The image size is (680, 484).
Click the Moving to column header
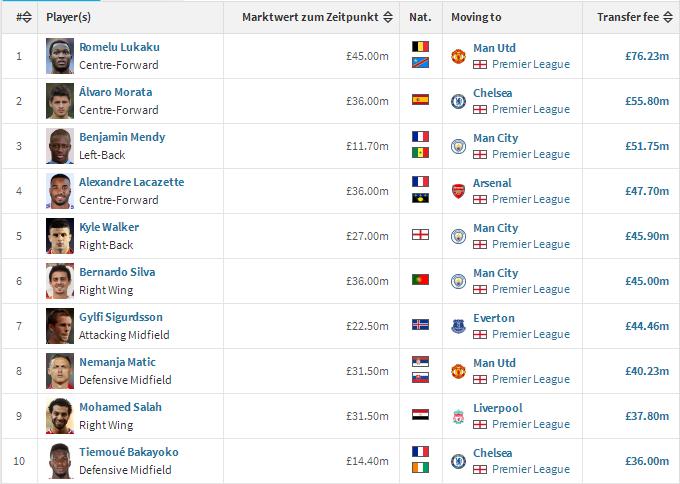click(476, 17)
